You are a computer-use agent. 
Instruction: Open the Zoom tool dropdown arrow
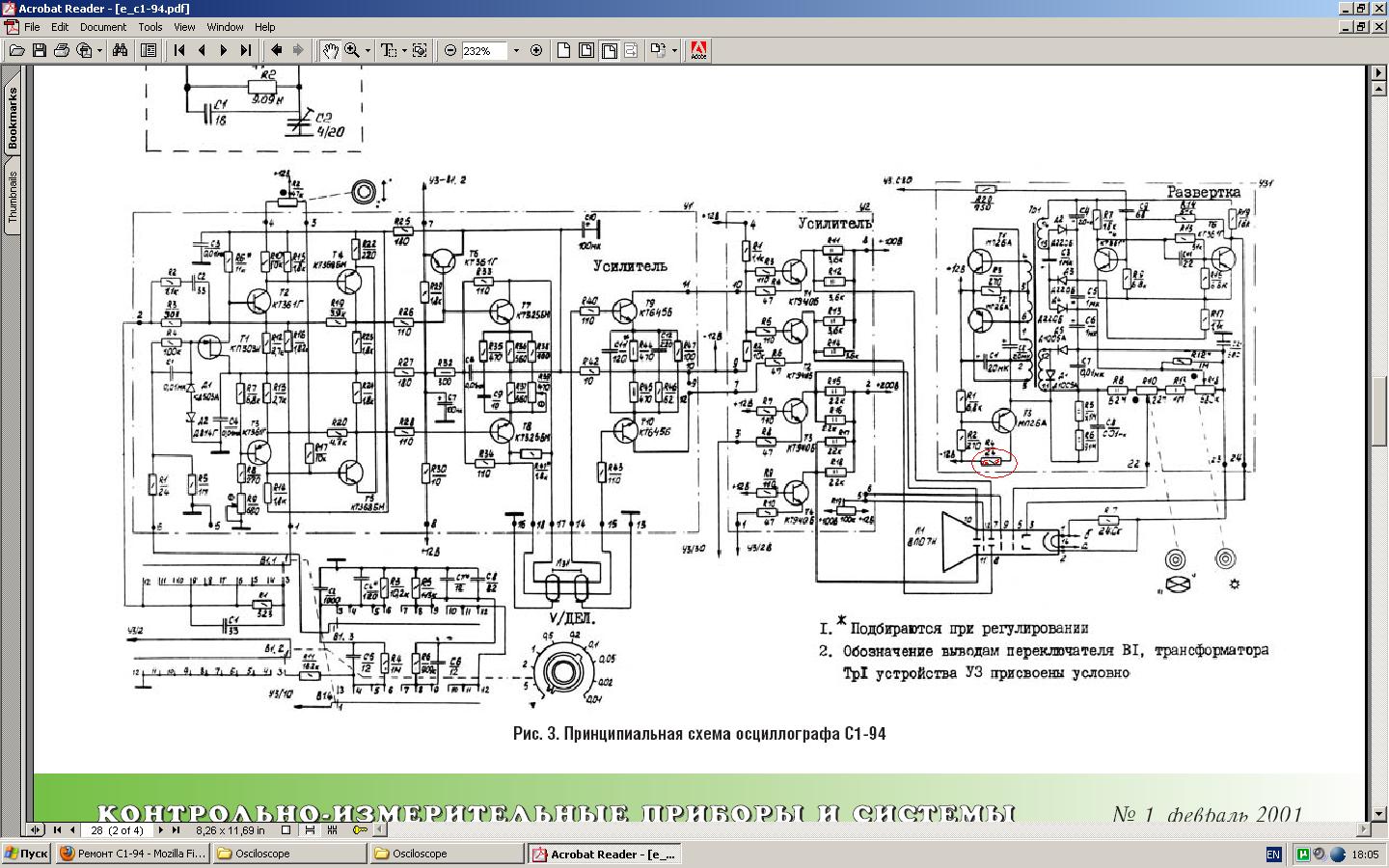(368, 50)
